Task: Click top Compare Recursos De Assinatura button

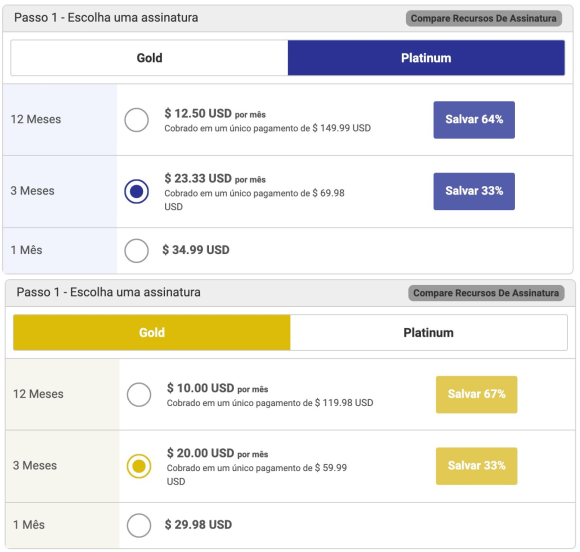Action: click(x=484, y=18)
